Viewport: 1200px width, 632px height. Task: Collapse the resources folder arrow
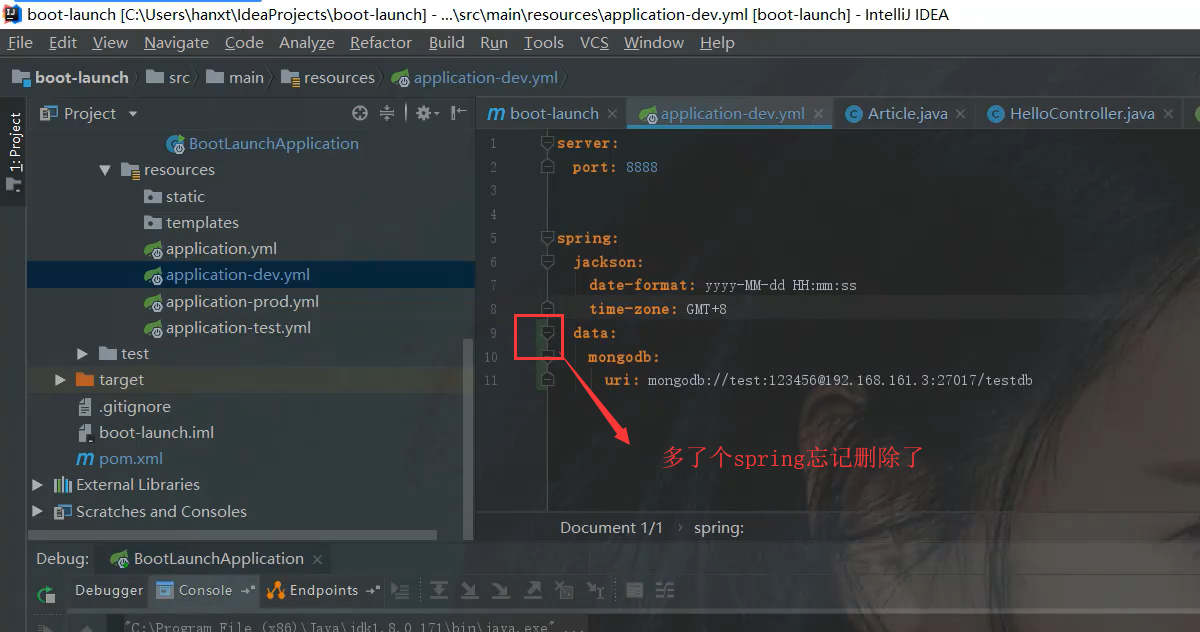tap(105, 170)
